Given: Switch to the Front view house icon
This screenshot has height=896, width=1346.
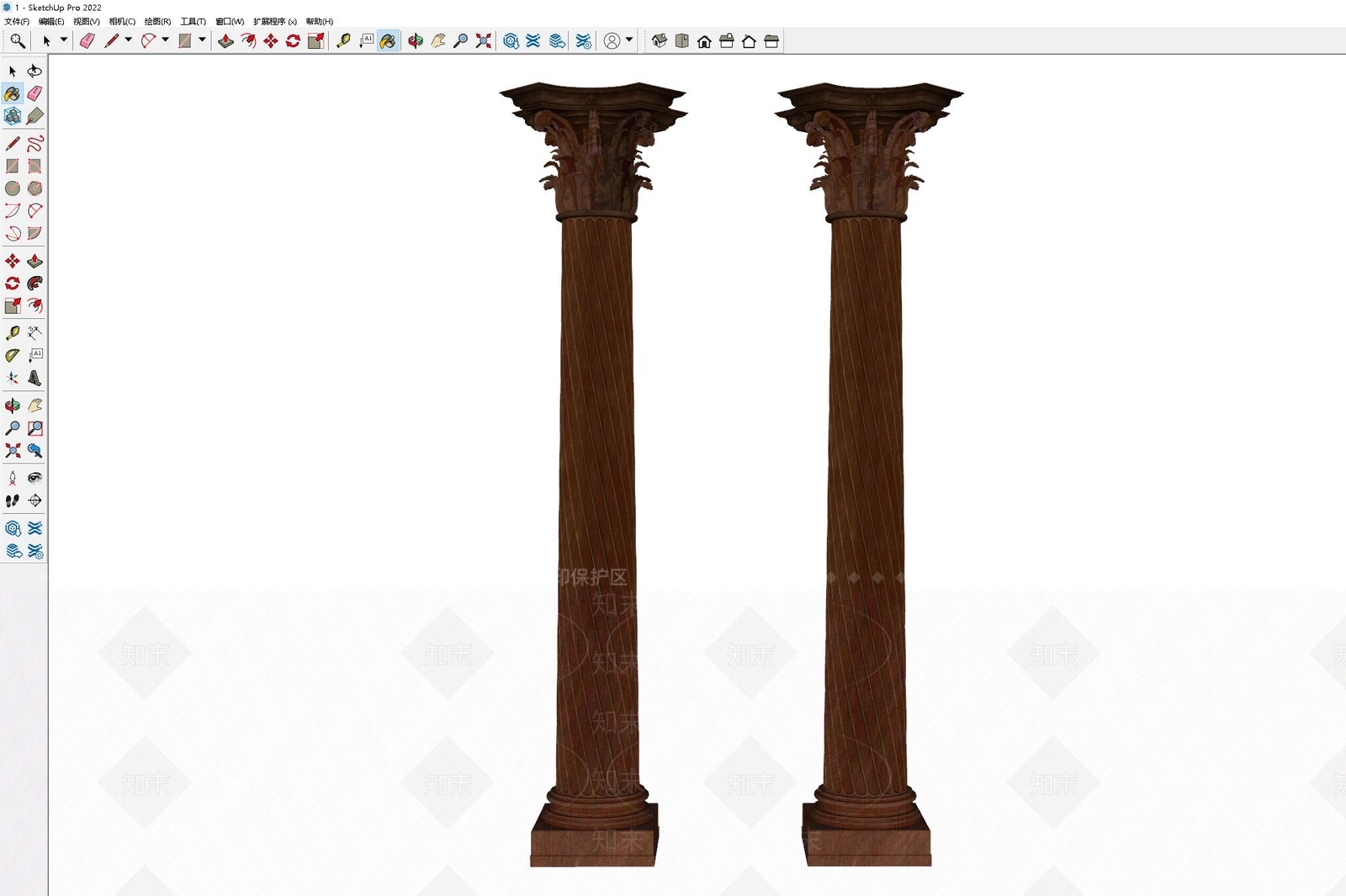Looking at the screenshot, I should tap(704, 40).
